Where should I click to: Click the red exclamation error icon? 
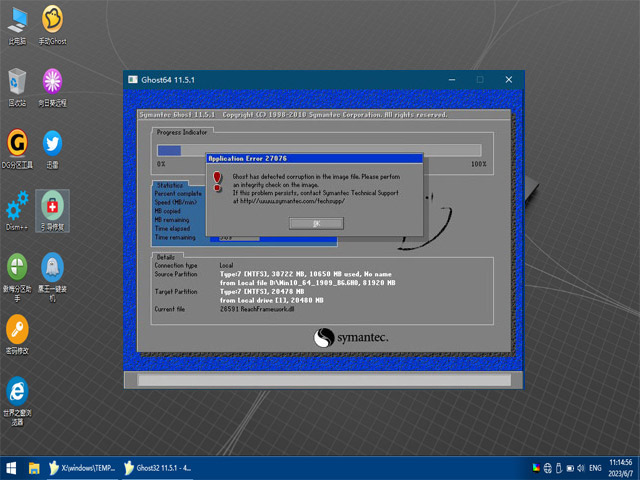click(217, 181)
